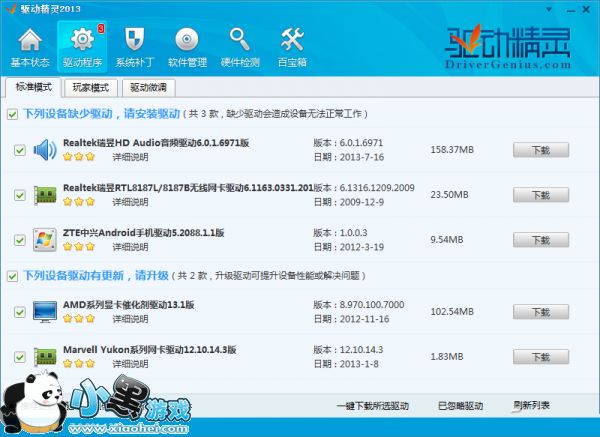Click the 158.37MB size value
600x437 pixels.
click(452, 150)
